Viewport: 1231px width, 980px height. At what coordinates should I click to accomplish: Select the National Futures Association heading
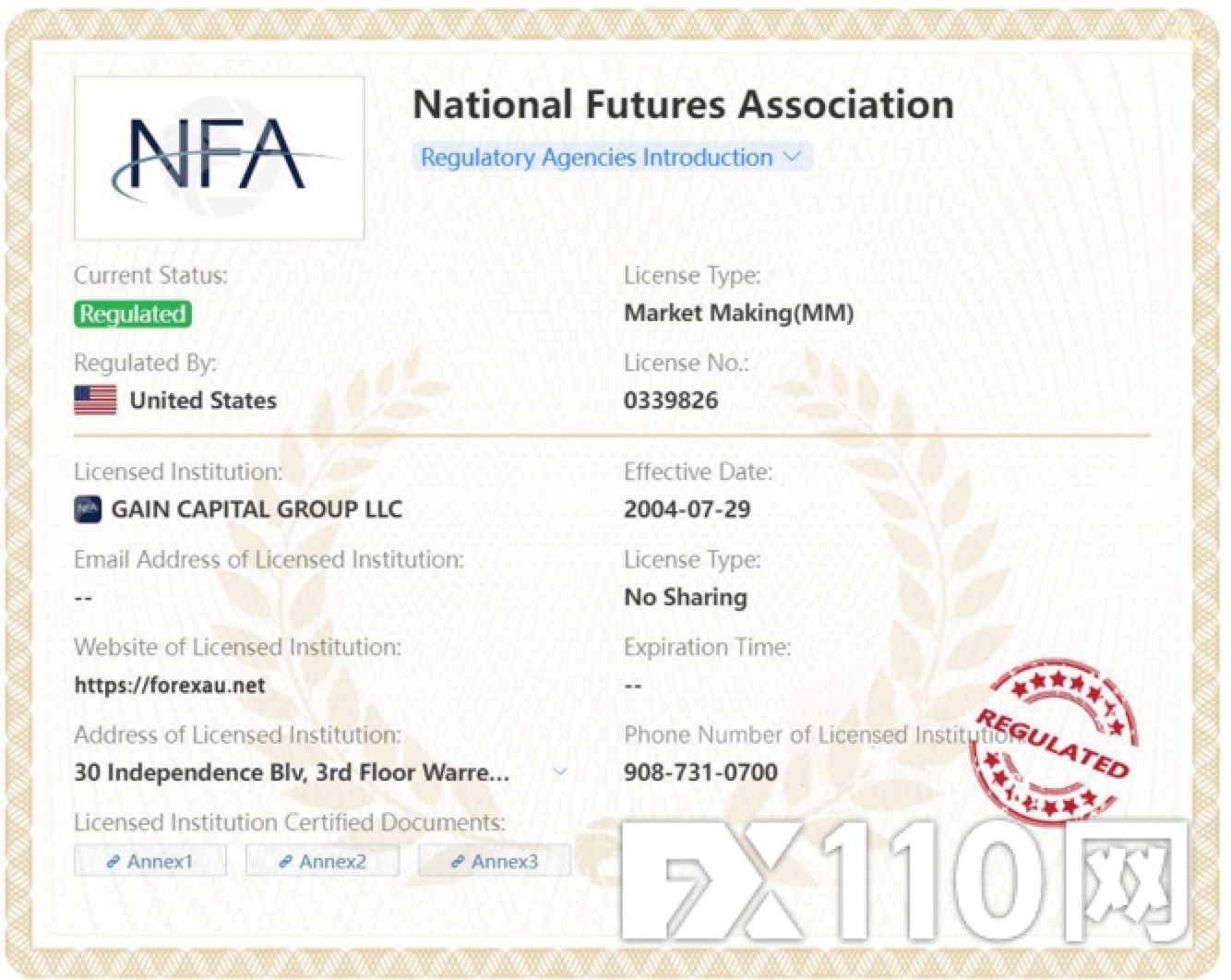(683, 104)
